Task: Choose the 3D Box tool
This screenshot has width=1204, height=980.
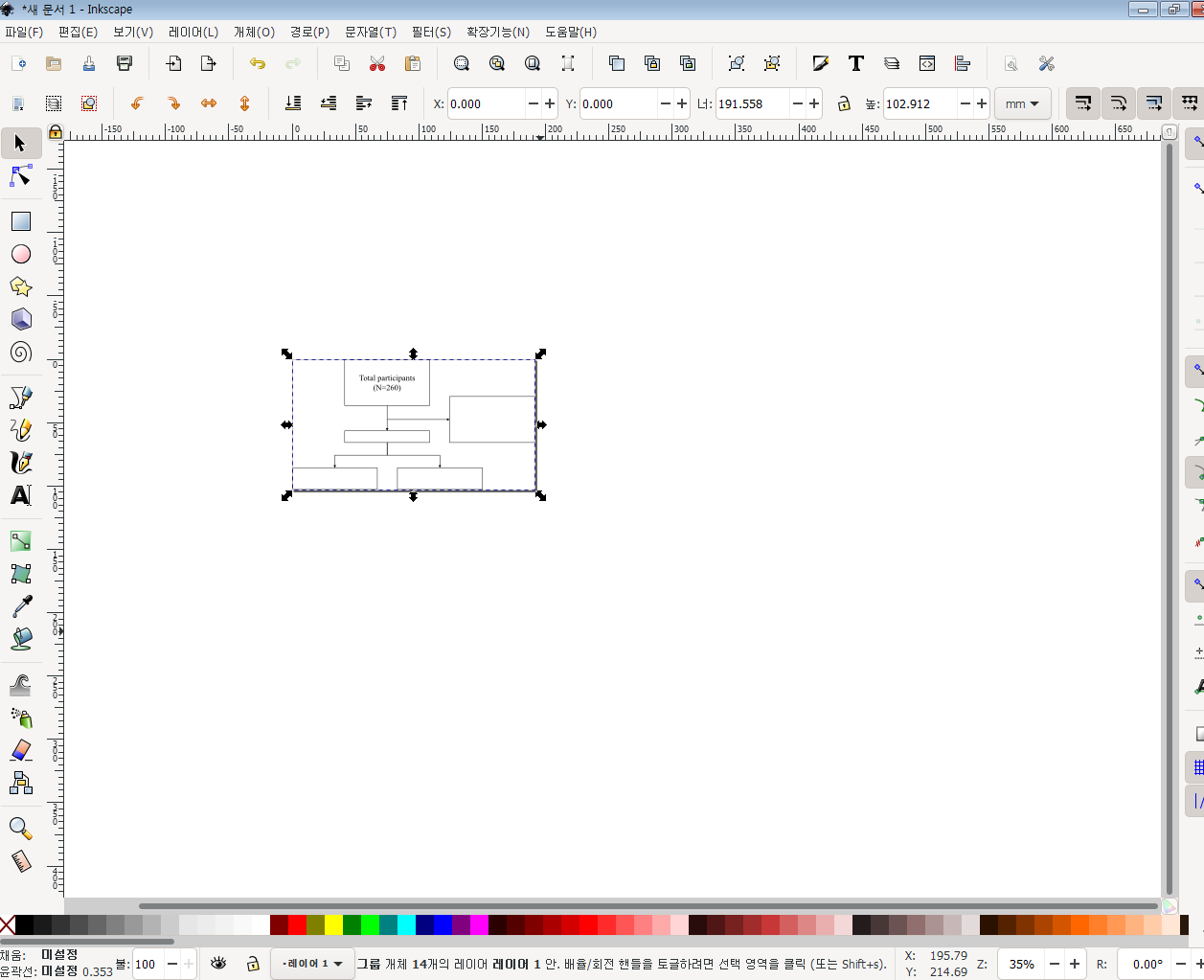Action: (x=20, y=319)
